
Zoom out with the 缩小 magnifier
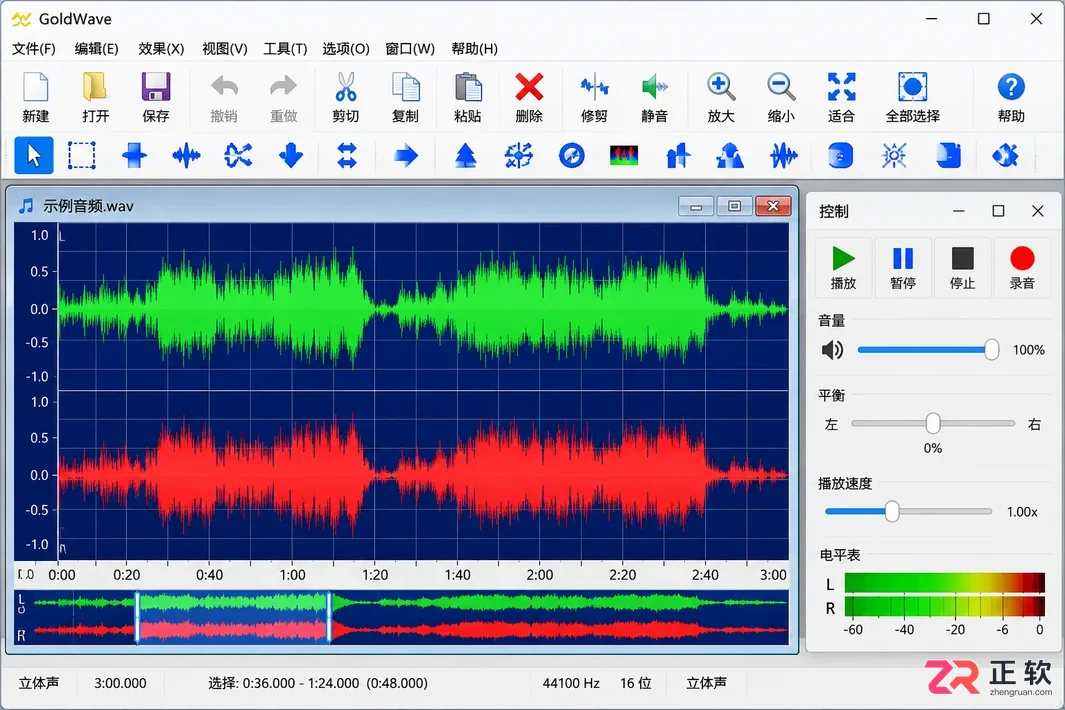coord(781,87)
